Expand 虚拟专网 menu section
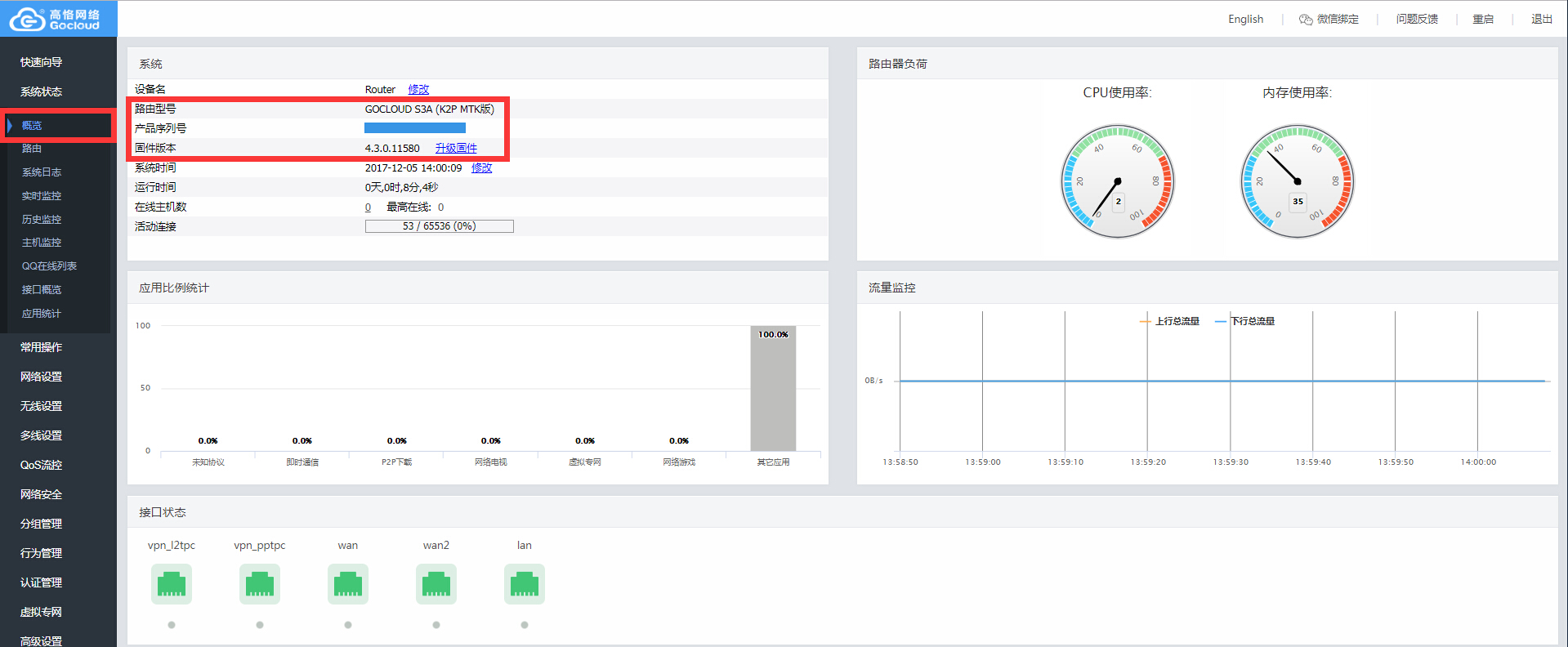The height and width of the screenshot is (647, 1568). (41, 612)
